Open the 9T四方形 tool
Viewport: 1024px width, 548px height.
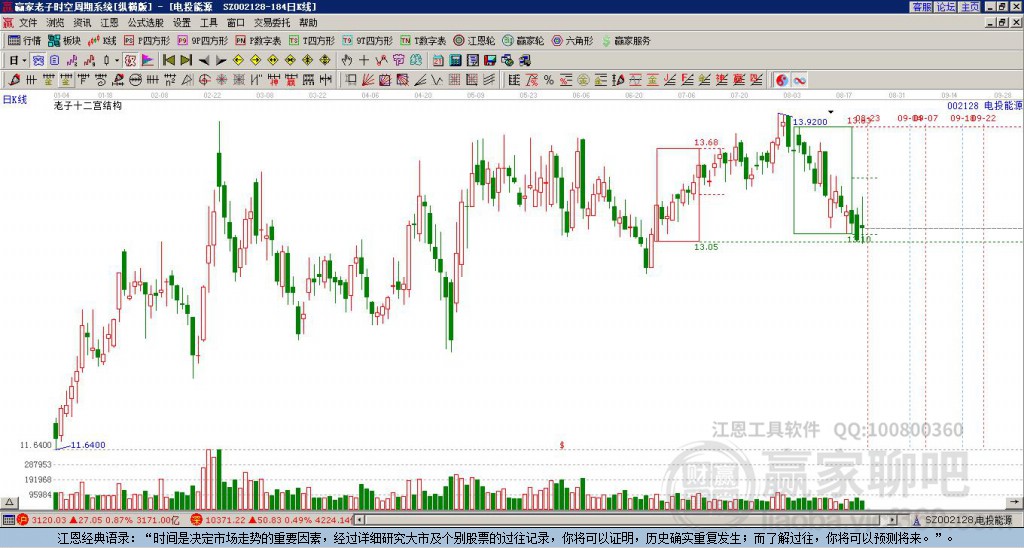pyautogui.click(x=367, y=40)
